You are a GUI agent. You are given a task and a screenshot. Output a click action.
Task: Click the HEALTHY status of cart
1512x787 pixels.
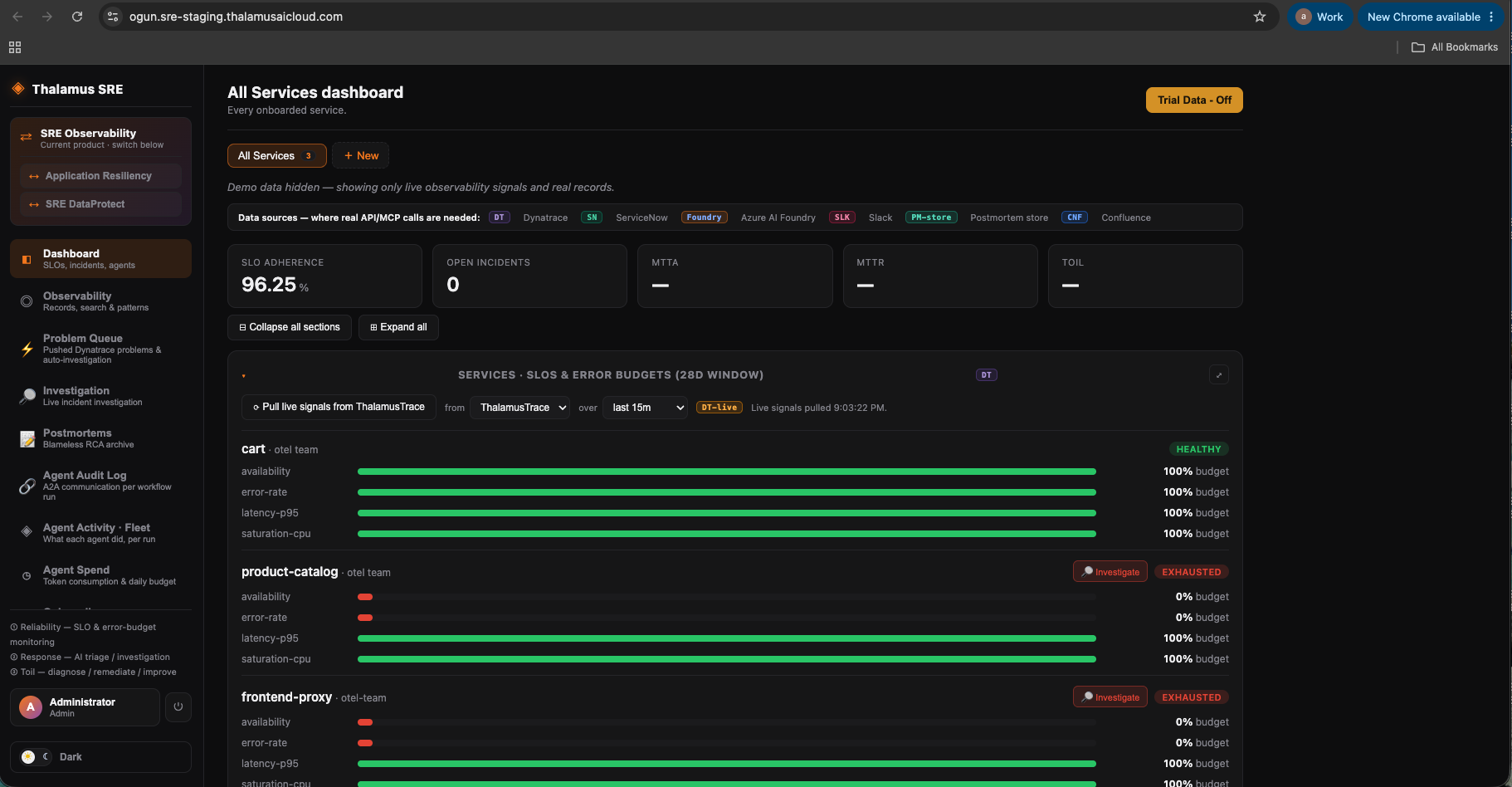tap(1198, 449)
